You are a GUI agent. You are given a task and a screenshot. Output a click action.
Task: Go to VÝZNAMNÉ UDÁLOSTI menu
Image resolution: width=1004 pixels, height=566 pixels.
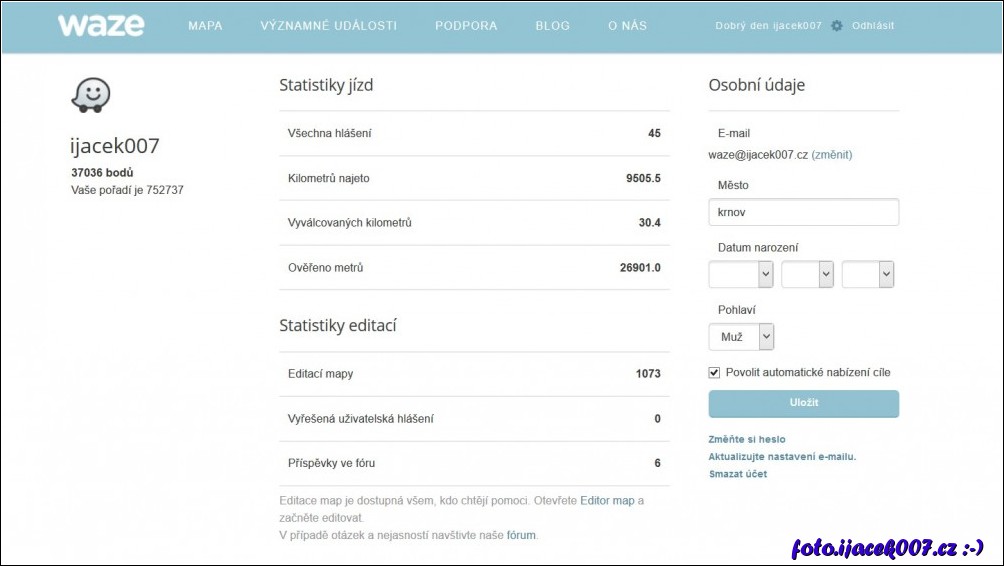pyautogui.click(x=328, y=26)
